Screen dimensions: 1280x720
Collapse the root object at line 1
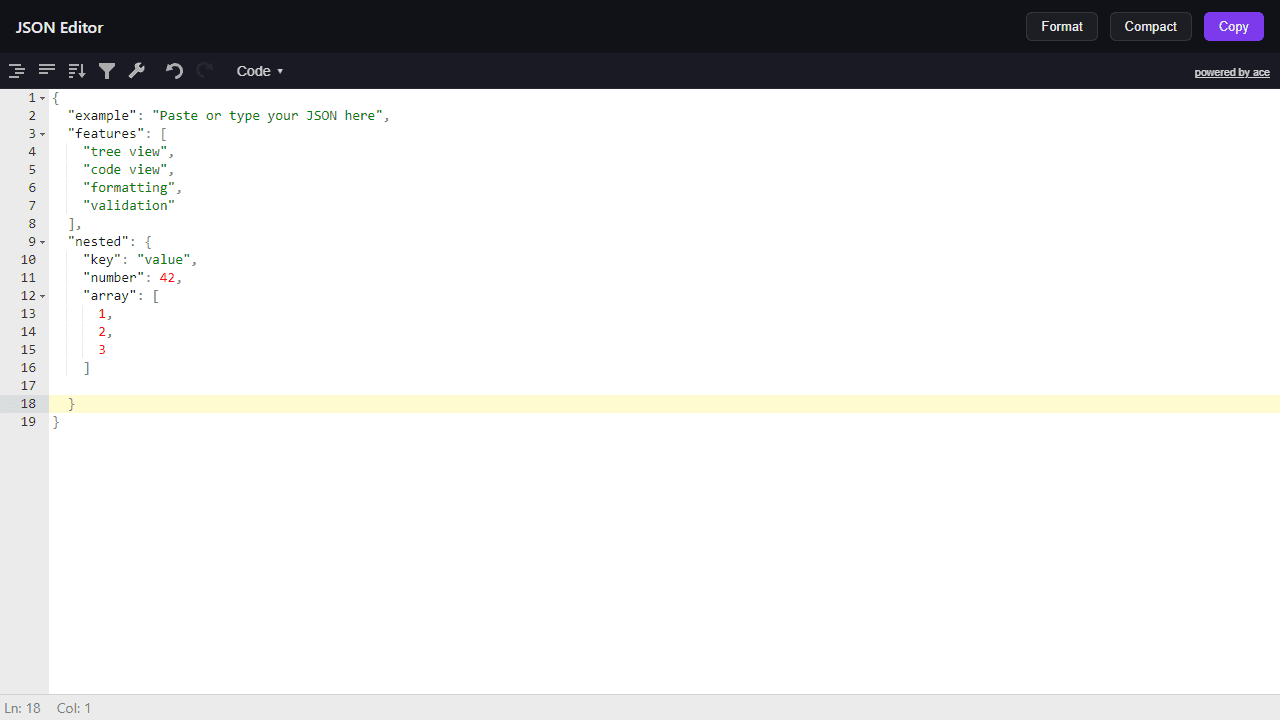pos(43,98)
